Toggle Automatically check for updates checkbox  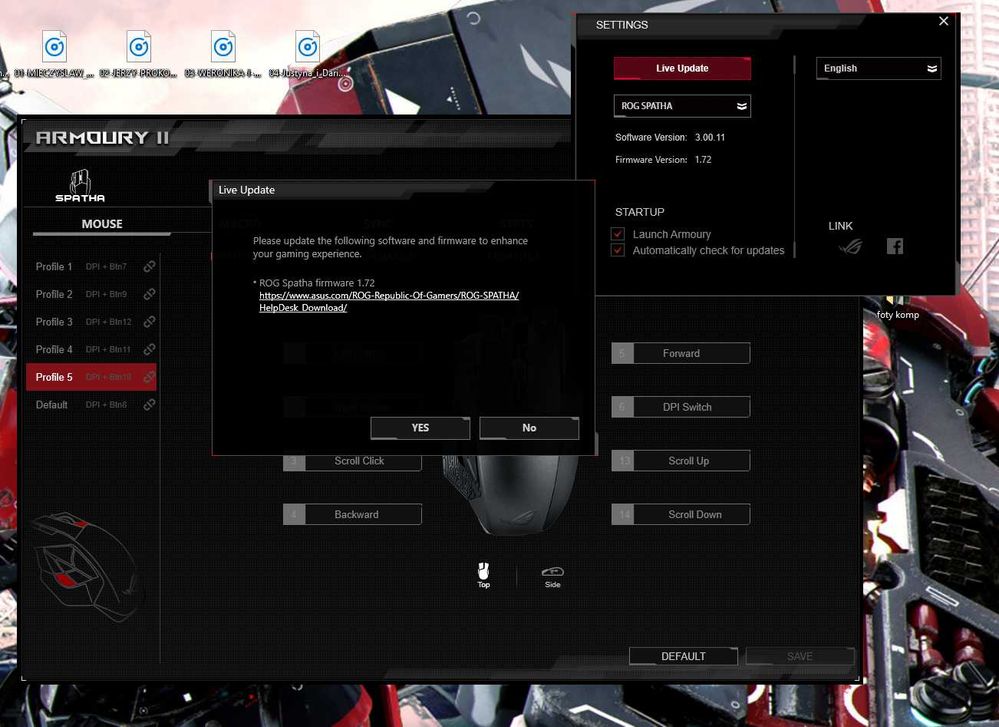click(x=617, y=250)
